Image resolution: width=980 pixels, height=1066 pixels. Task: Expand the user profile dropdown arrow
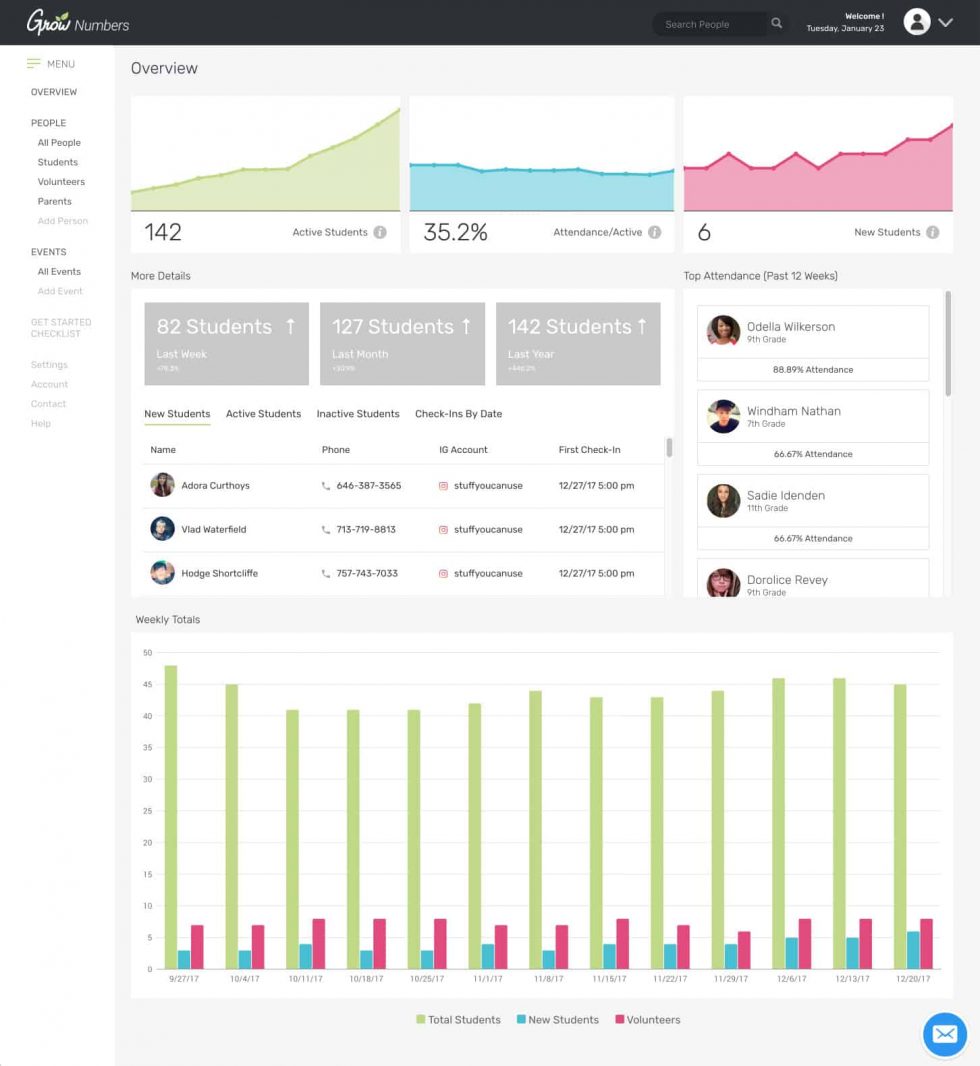point(946,23)
